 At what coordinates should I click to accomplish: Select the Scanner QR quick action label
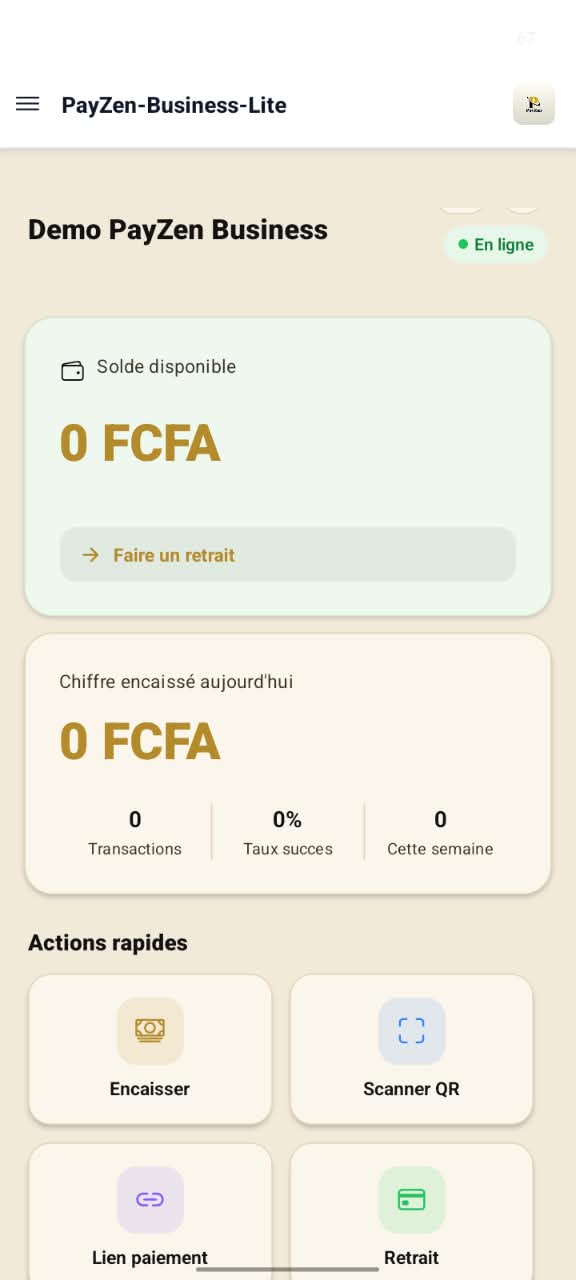(411, 1089)
